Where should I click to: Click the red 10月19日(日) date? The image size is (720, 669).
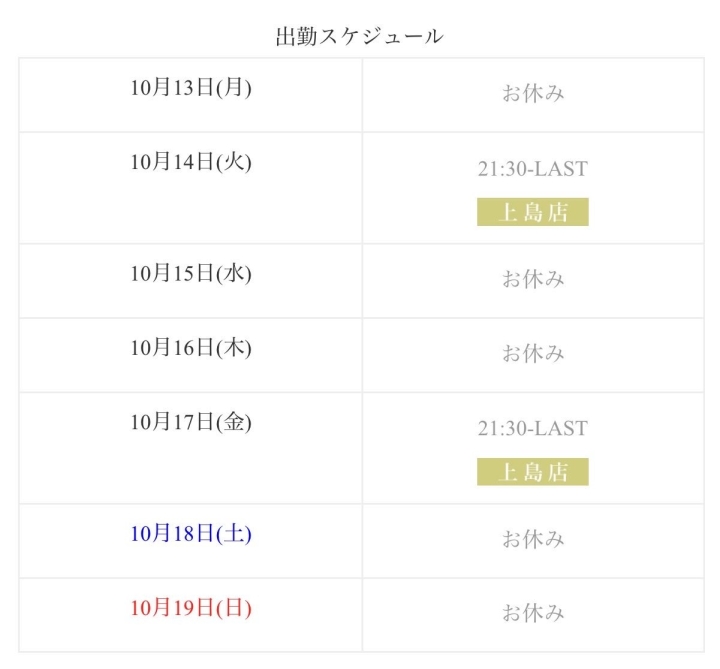[x=190, y=607]
